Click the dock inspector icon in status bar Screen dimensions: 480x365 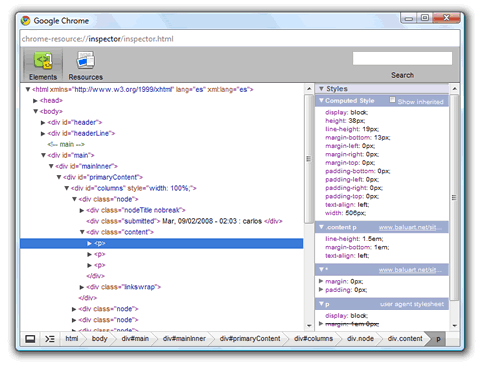click(30, 339)
